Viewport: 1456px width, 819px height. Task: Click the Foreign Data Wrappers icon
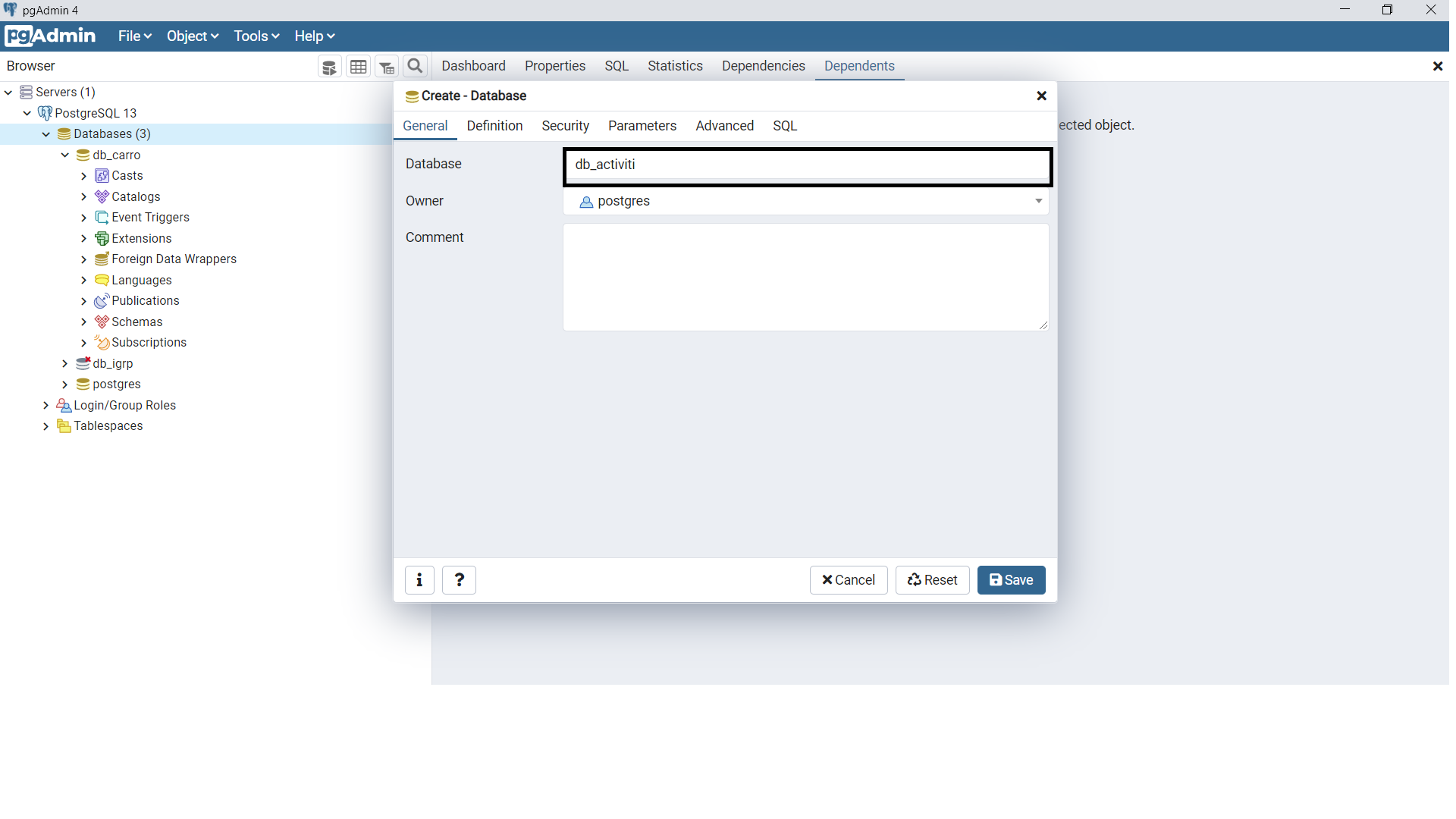click(x=102, y=259)
